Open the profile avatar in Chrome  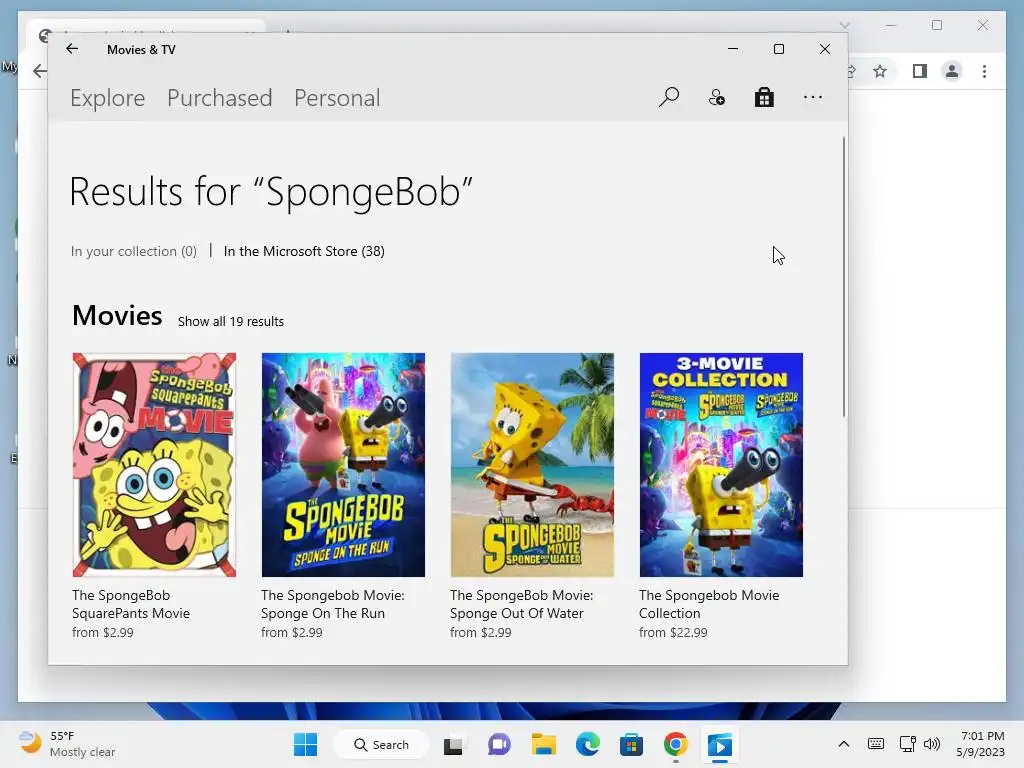click(x=952, y=71)
